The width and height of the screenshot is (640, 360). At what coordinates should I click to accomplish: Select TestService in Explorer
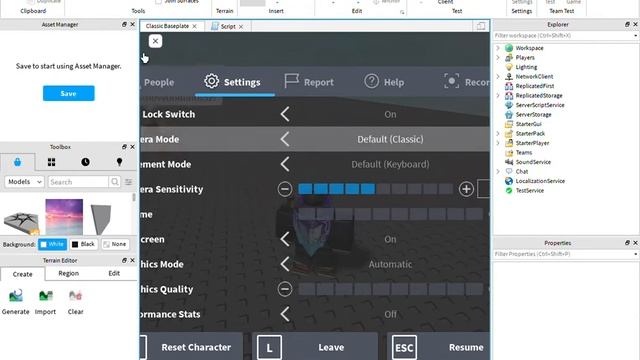529,191
